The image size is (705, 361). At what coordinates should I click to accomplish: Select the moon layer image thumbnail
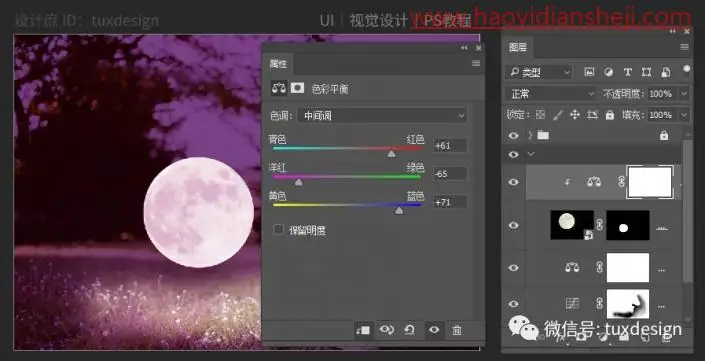click(572, 225)
